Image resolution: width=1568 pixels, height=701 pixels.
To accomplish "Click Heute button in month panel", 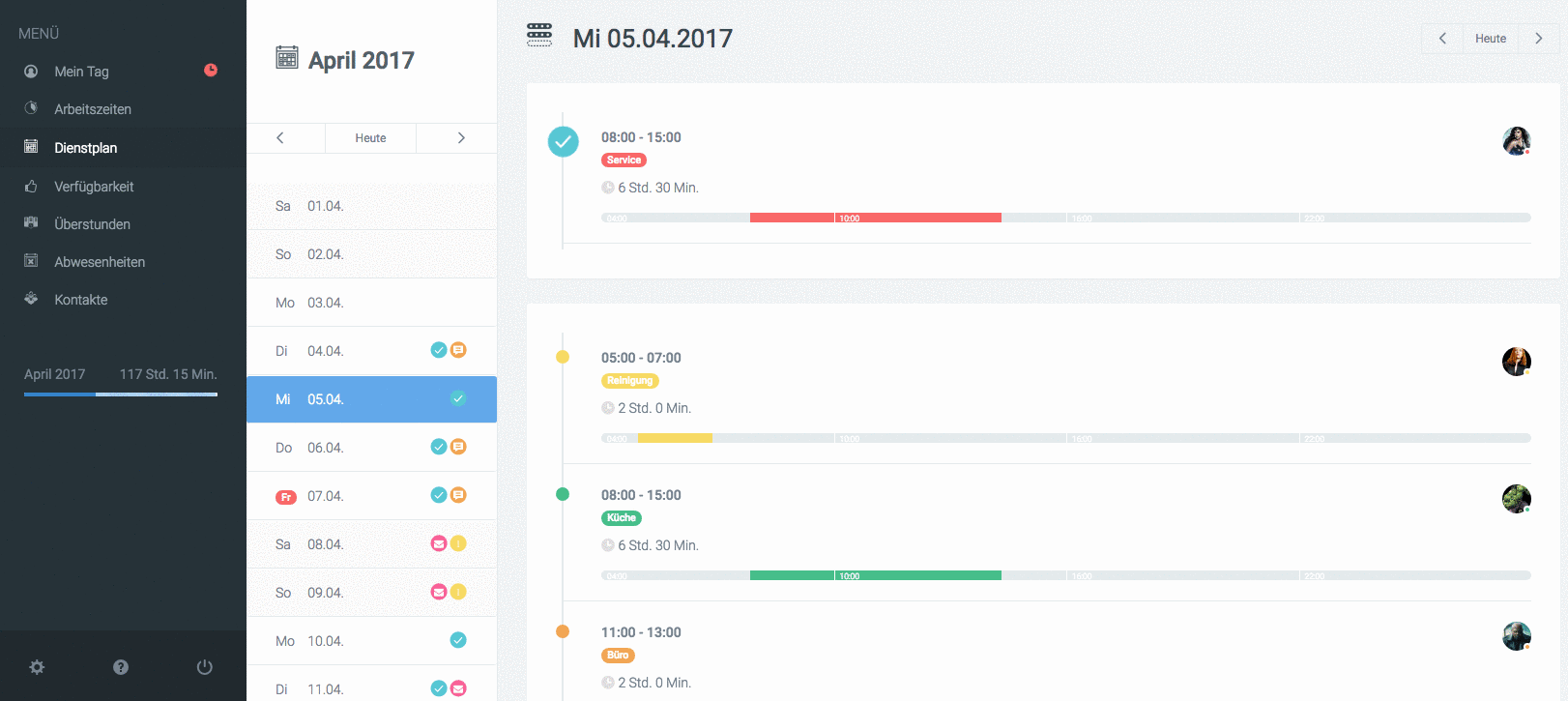I will tap(370, 138).
